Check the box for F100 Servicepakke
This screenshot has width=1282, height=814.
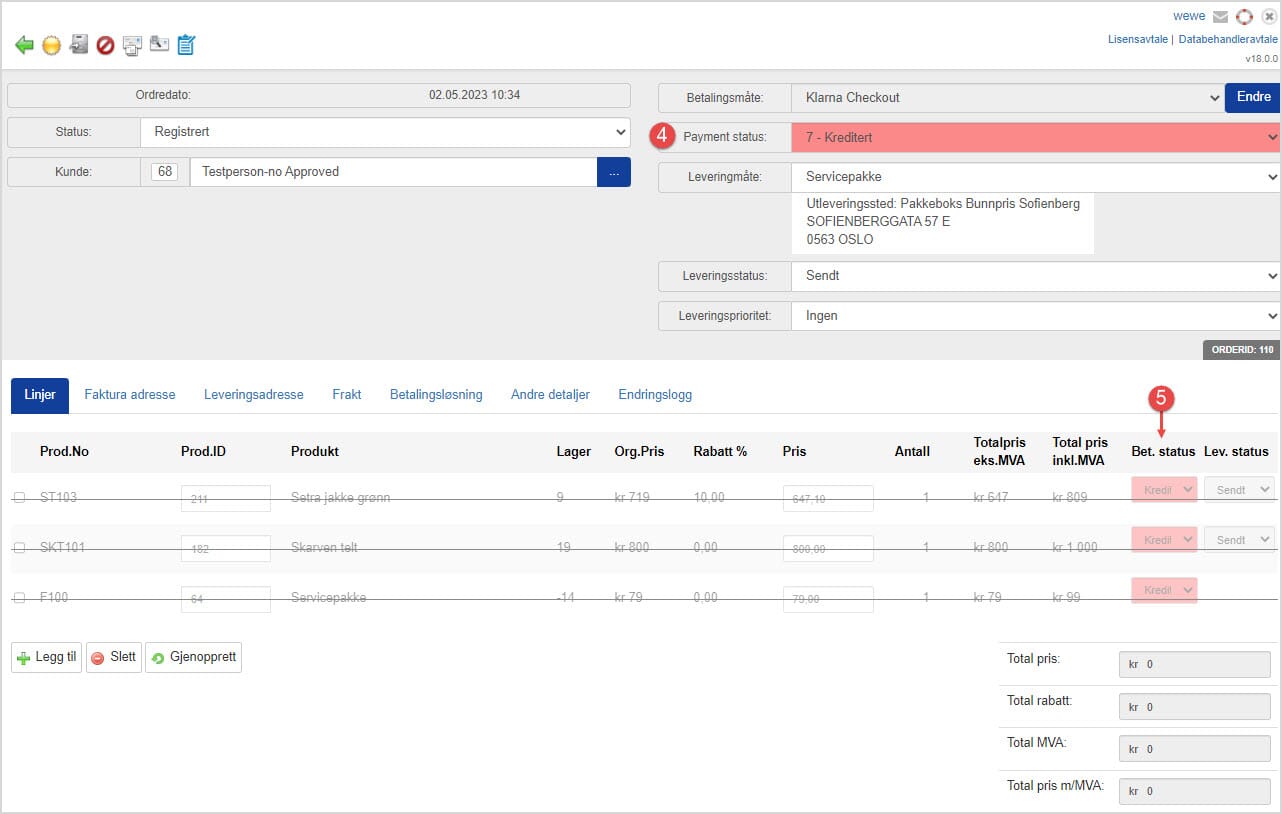19,598
